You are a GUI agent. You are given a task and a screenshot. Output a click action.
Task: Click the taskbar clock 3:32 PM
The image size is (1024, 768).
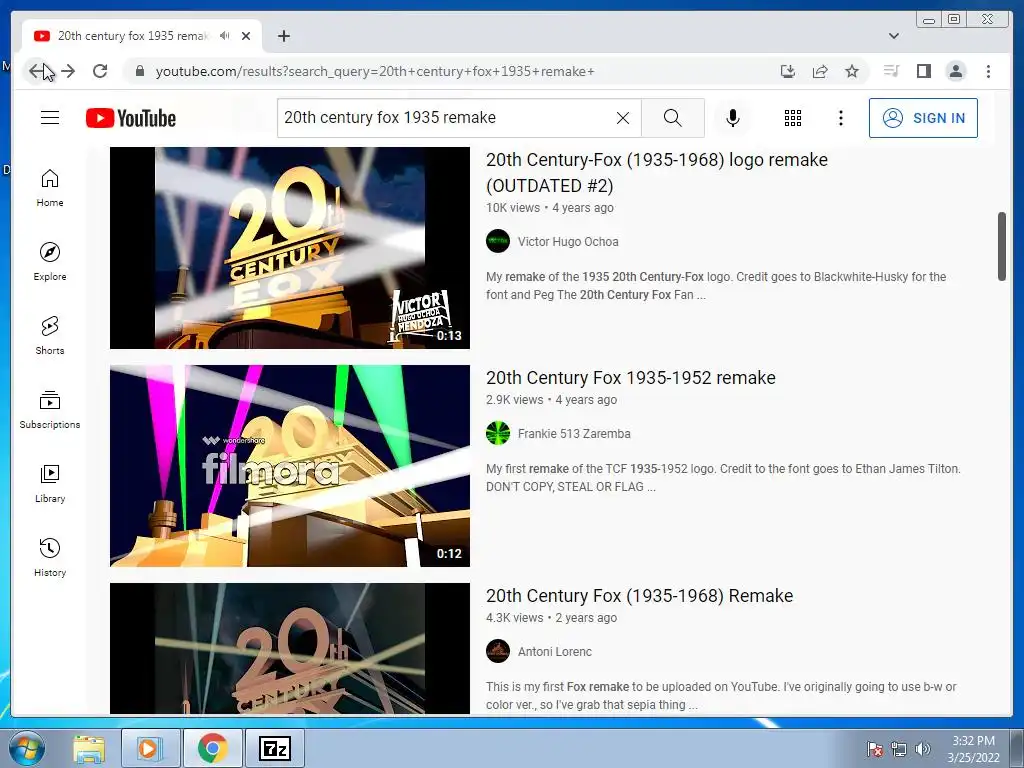973,749
